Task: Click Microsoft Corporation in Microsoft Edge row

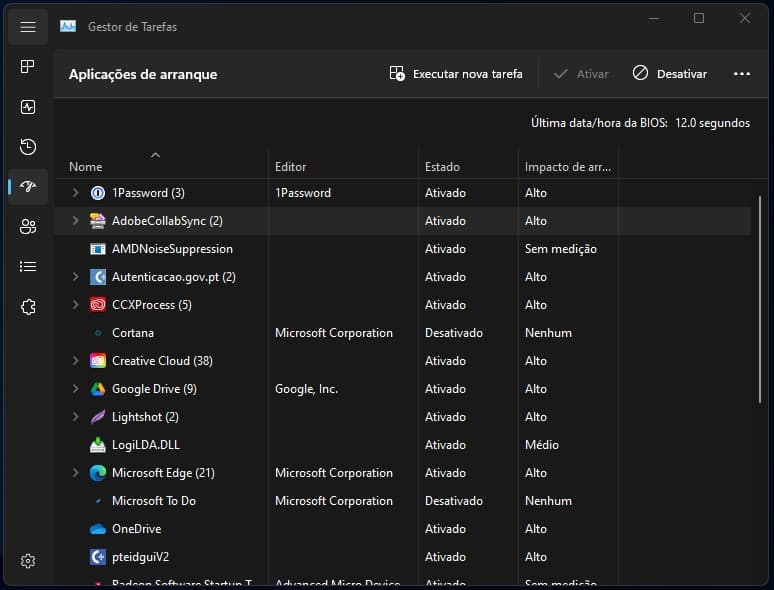Action: (334, 473)
